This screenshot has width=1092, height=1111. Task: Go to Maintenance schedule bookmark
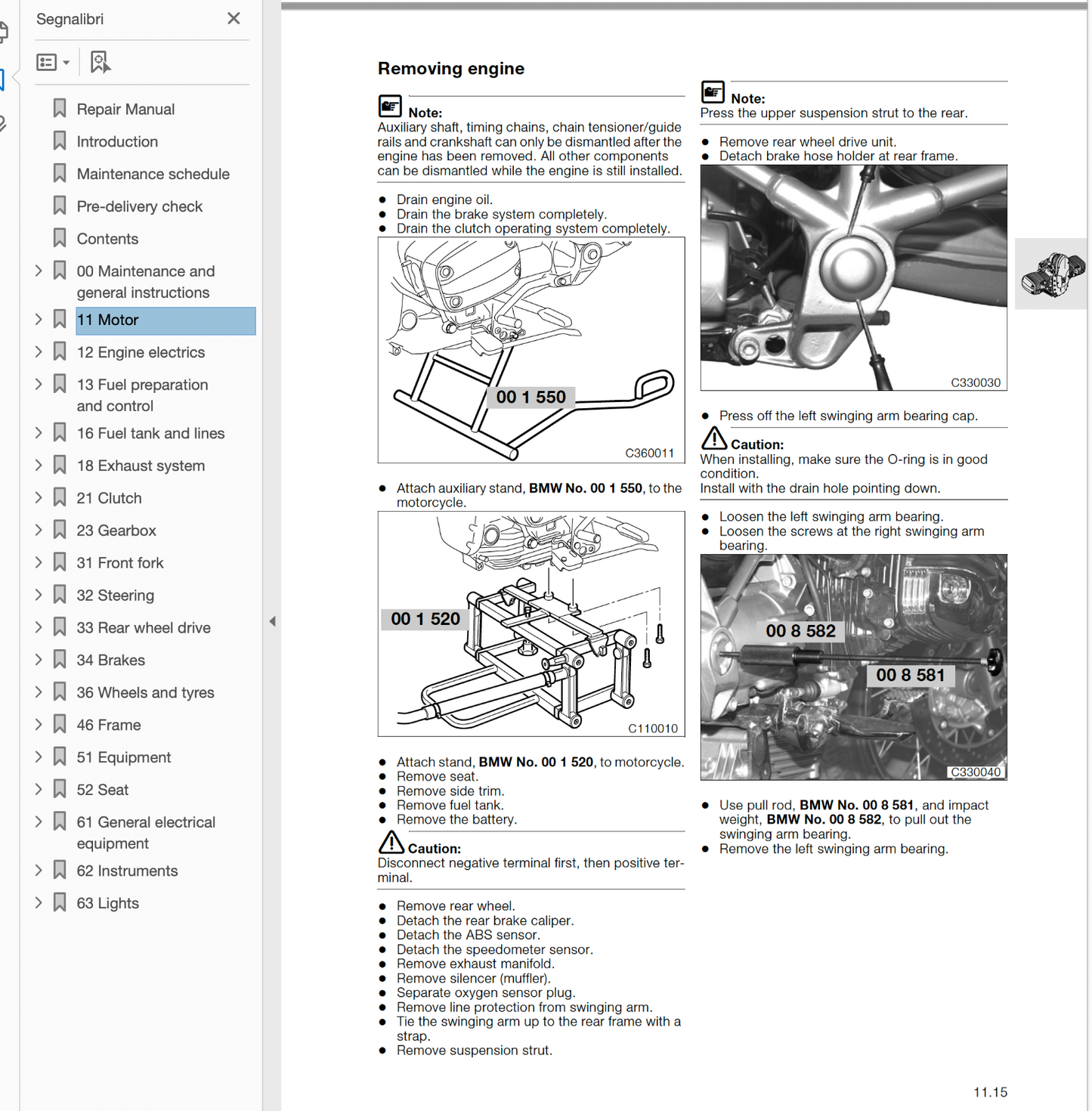pos(153,174)
